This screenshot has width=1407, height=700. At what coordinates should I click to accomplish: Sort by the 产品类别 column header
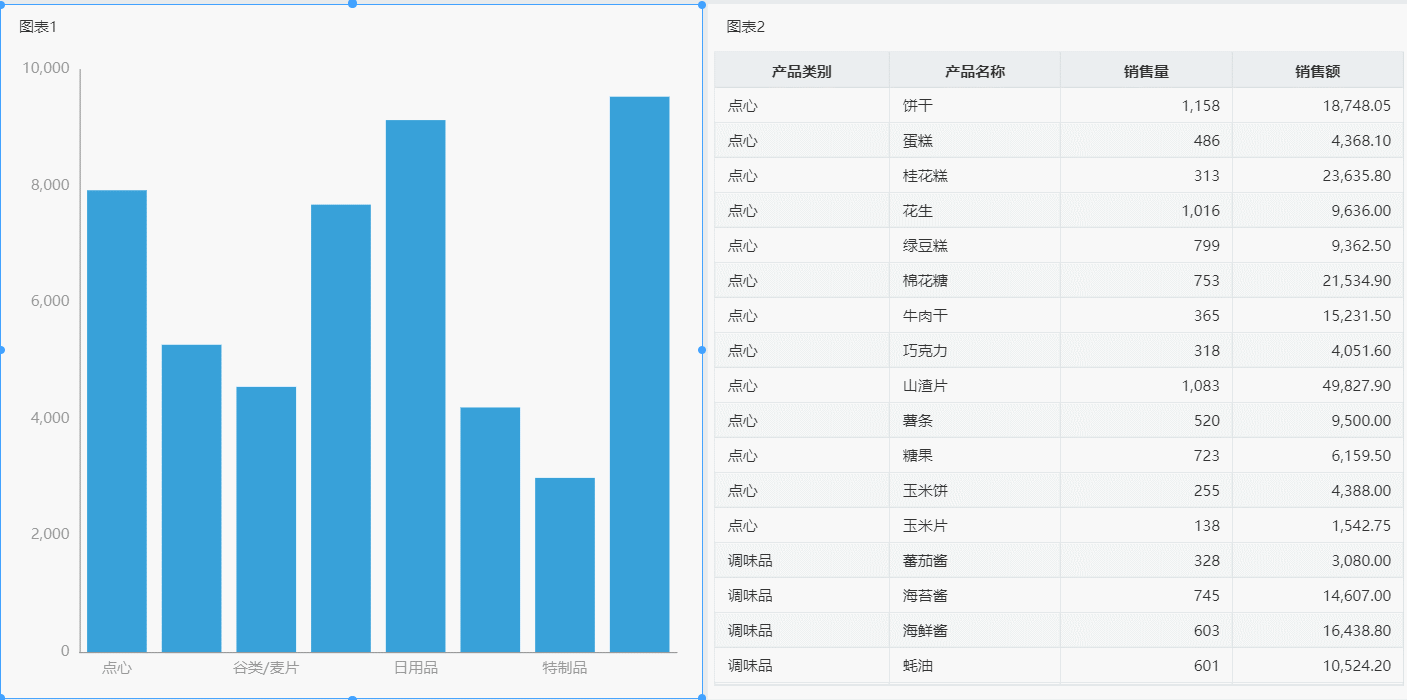(x=801, y=71)
